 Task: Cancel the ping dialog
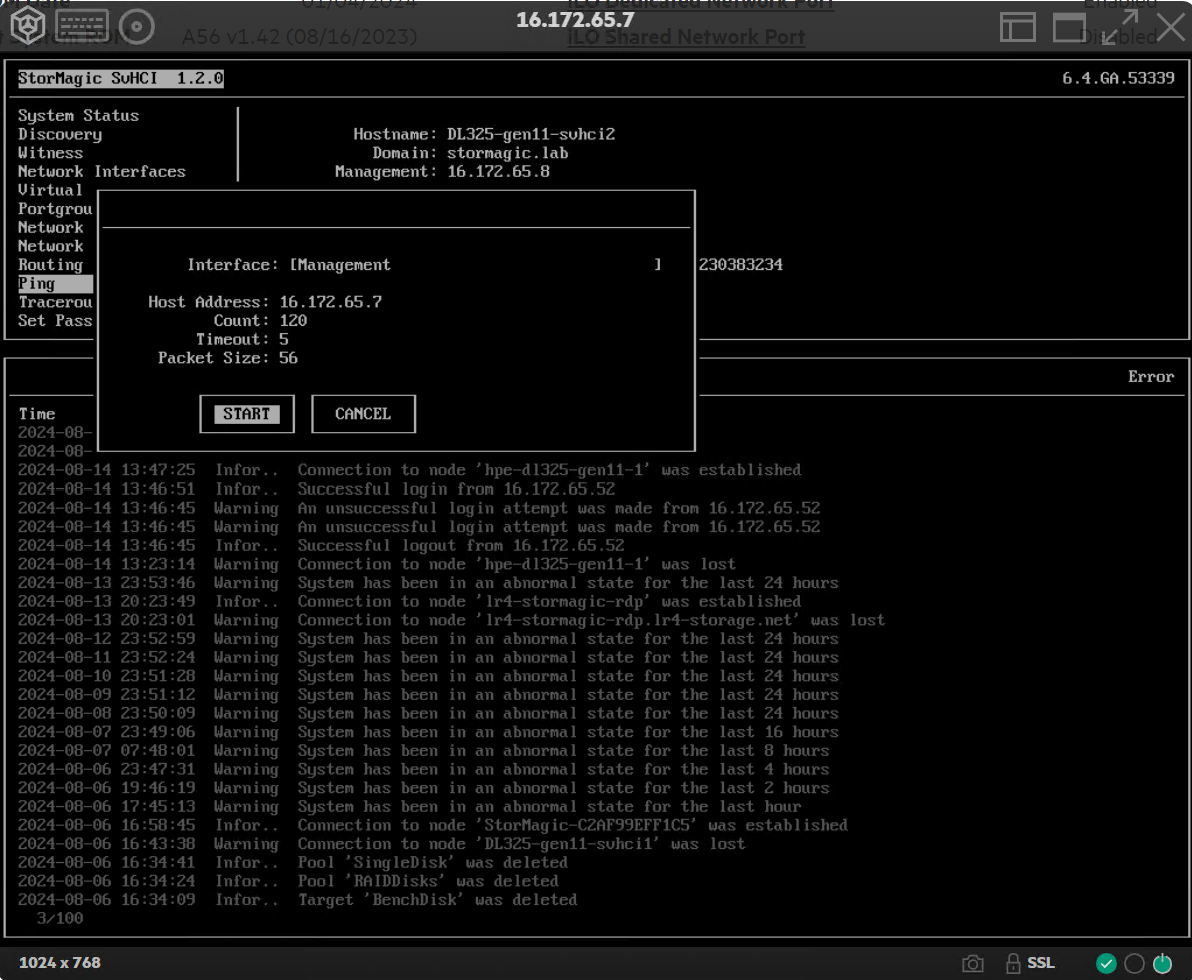pyautogui.click(x=363, y=414)
